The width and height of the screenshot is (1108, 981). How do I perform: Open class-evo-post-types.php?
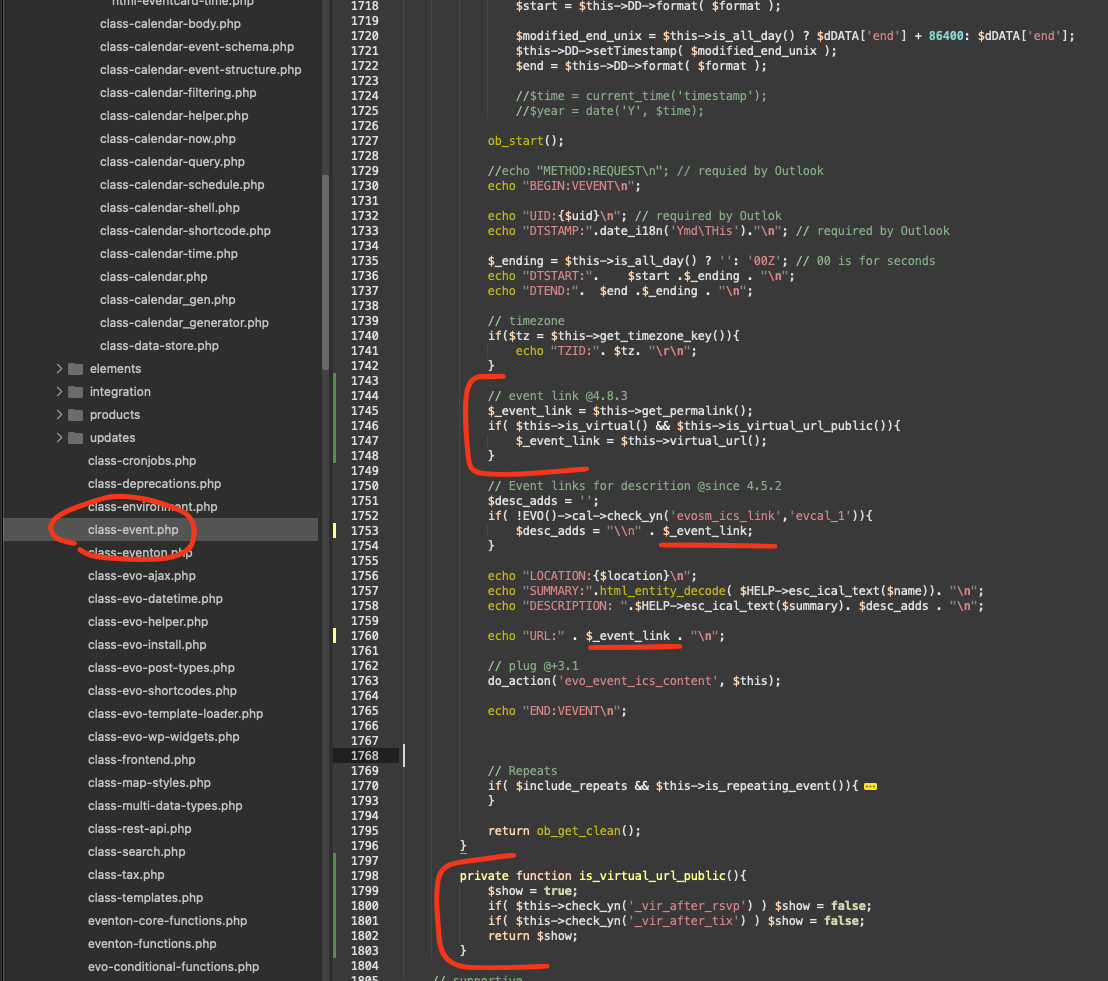coord(161,668)
